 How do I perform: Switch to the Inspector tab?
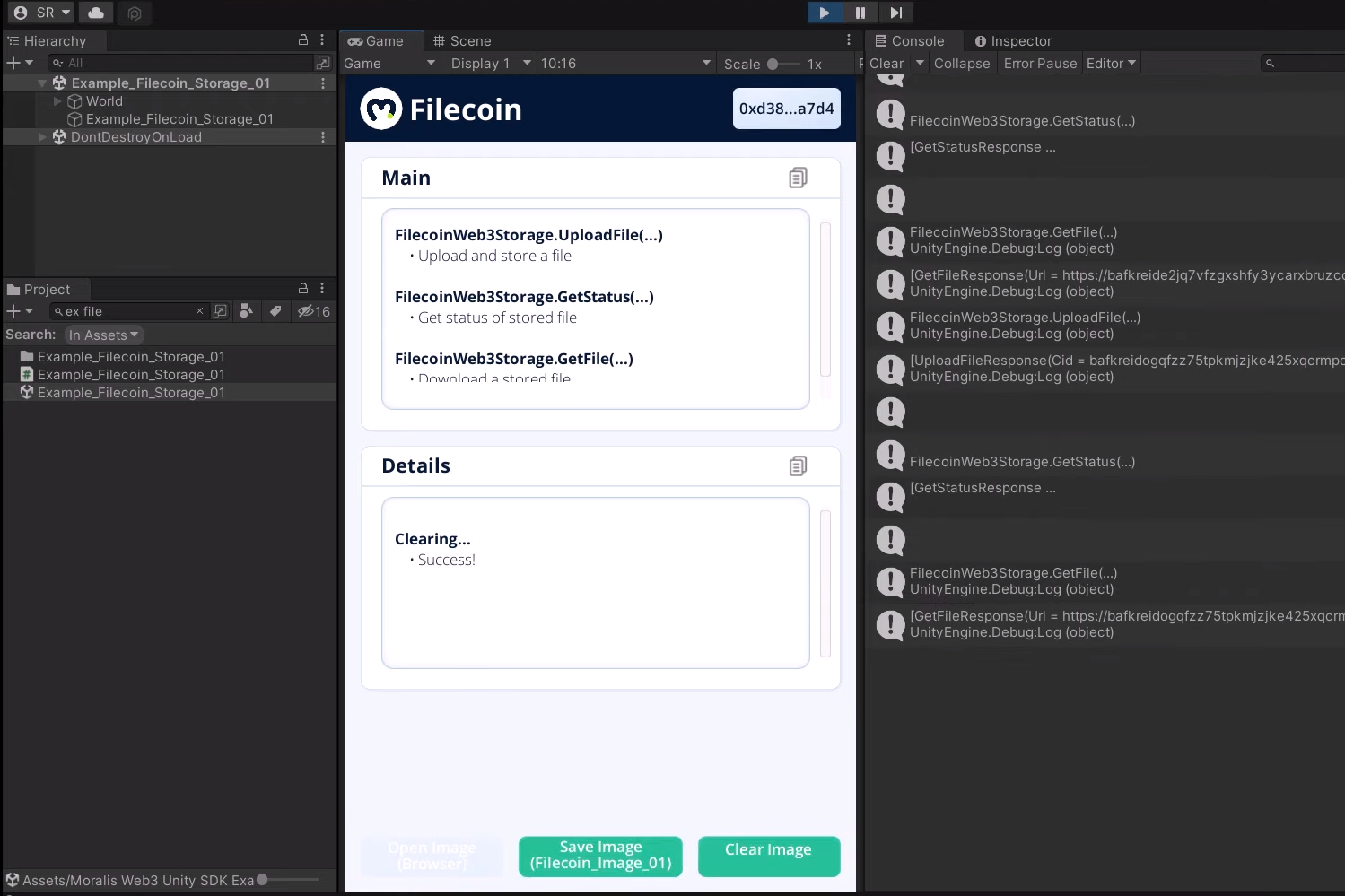[1013, 41]
